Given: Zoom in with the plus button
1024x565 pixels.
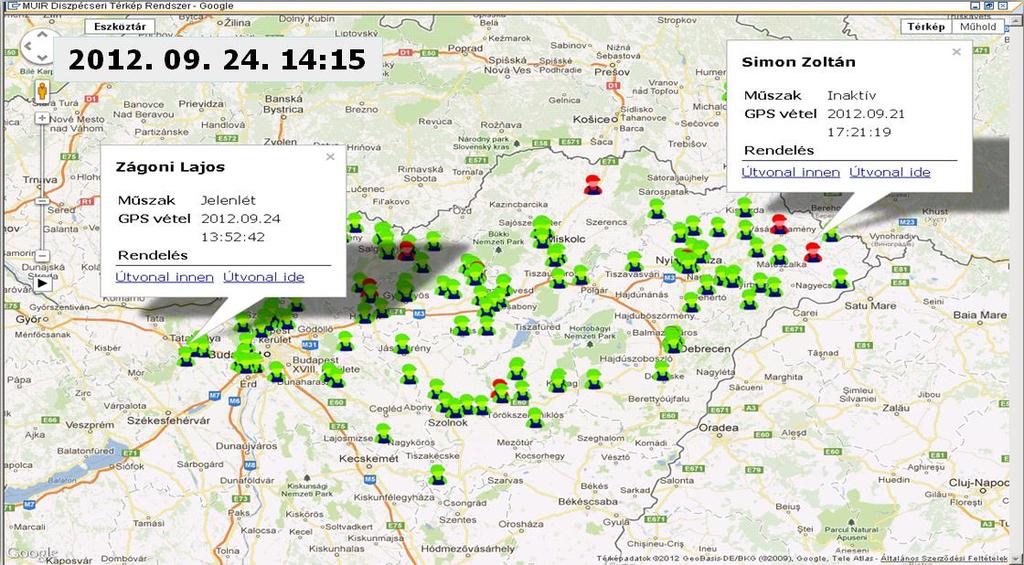Looking at the screenshot, I should tap(42, 118).
